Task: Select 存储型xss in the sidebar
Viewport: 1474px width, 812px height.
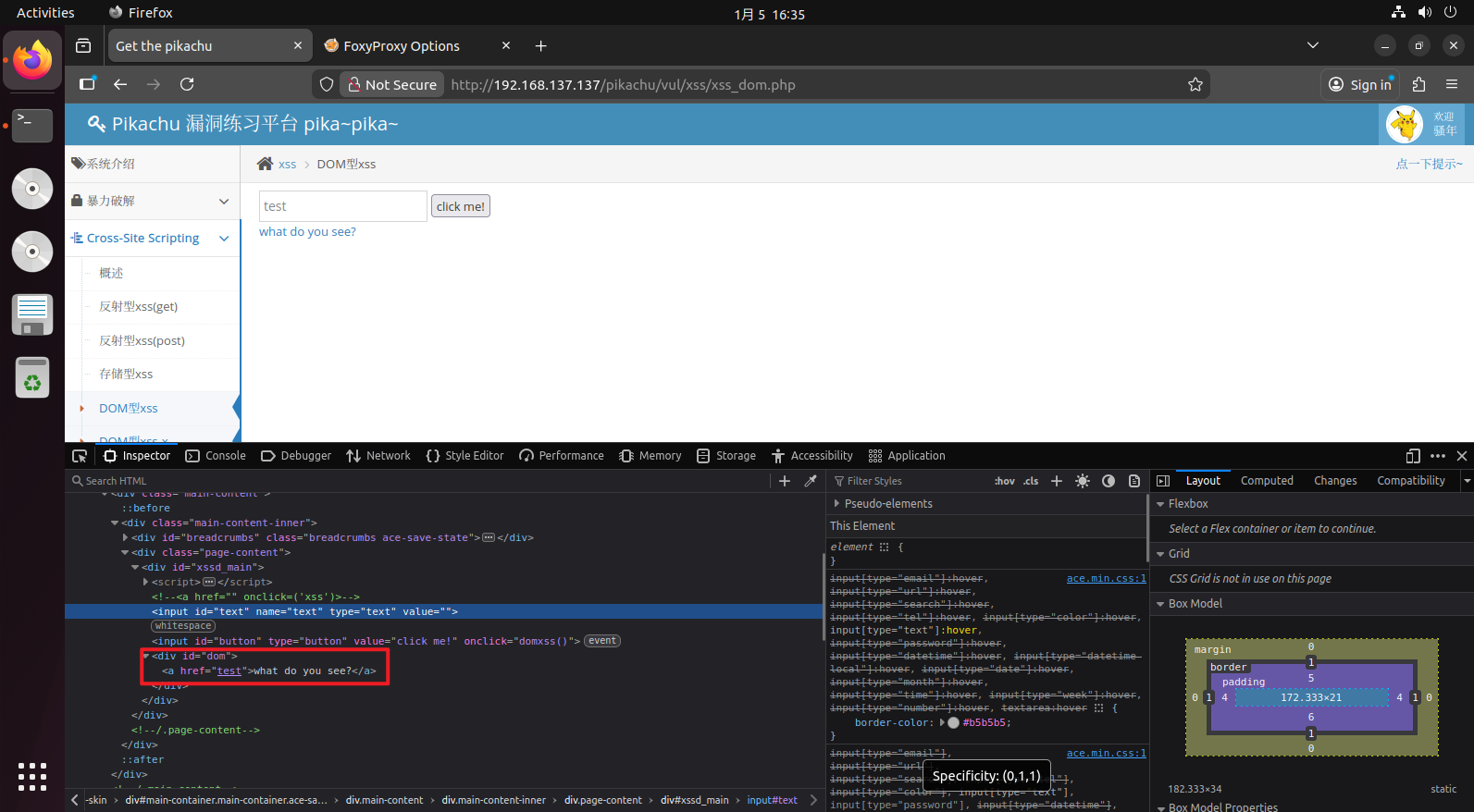Action: coord(126,374)
